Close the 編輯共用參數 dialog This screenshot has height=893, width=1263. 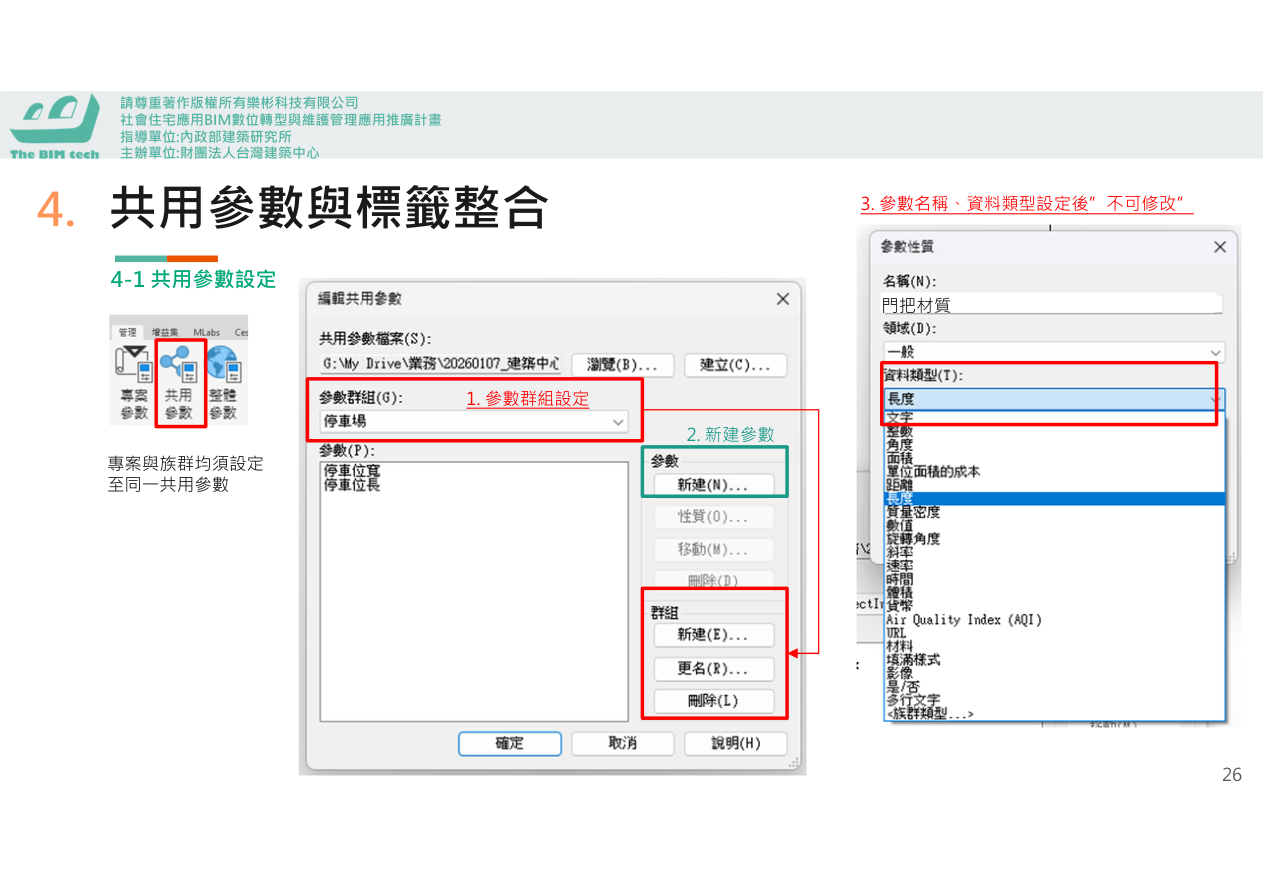(x=782, y=299)
